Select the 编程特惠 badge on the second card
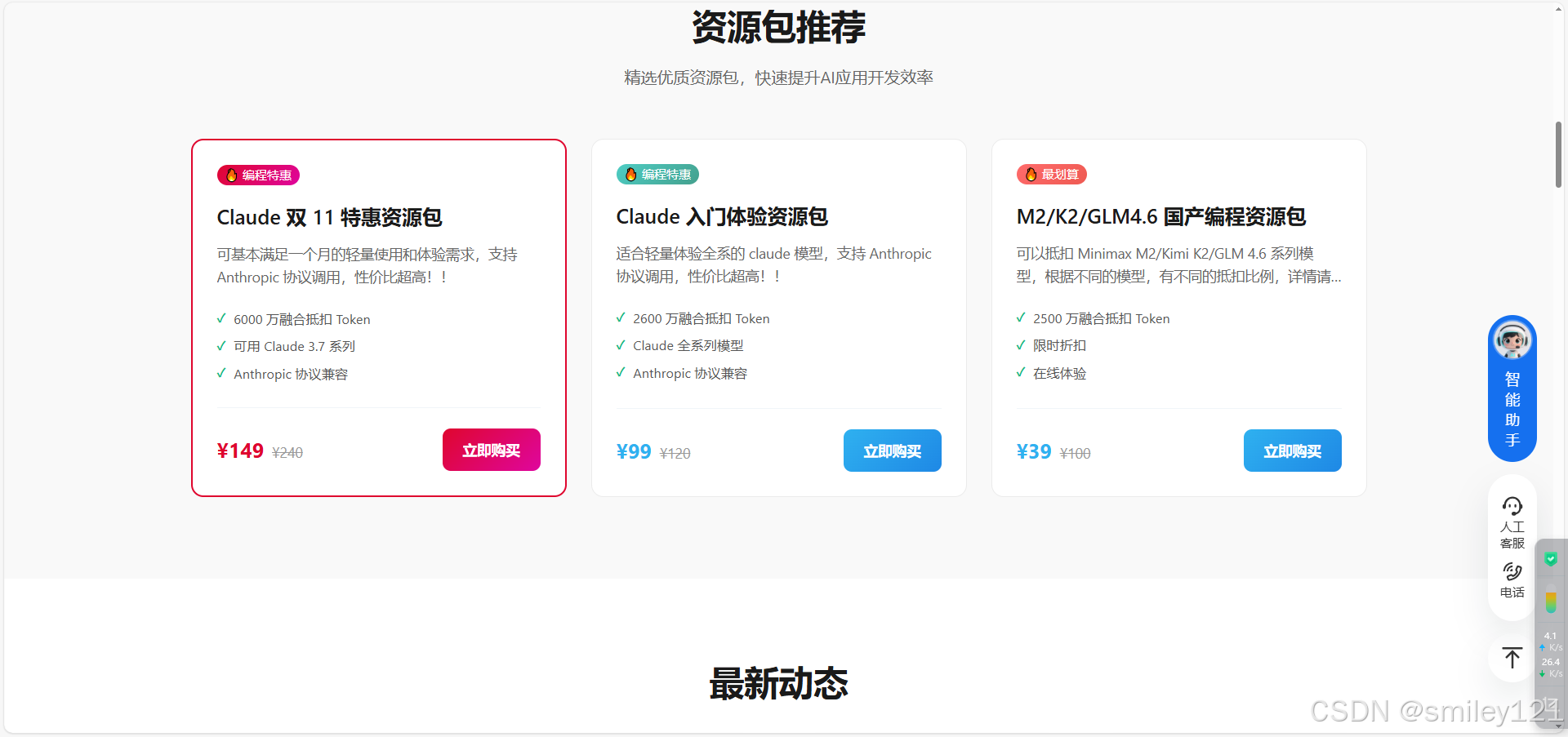 (657, 174)
